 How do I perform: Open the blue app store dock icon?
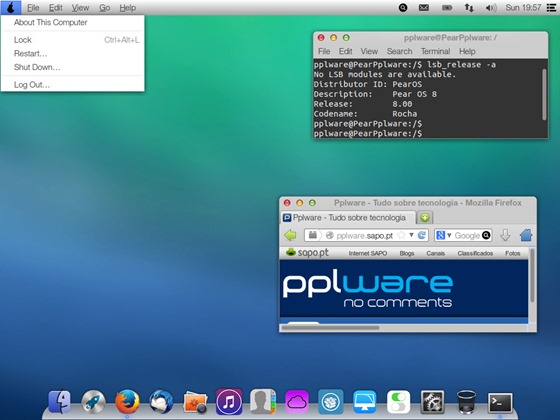click(x=331, y=402)
